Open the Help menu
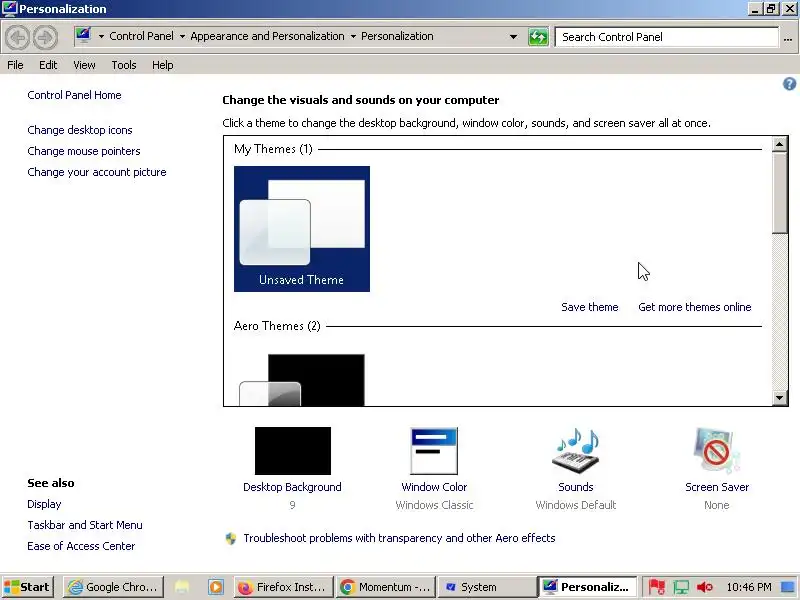 pos(163,65)
